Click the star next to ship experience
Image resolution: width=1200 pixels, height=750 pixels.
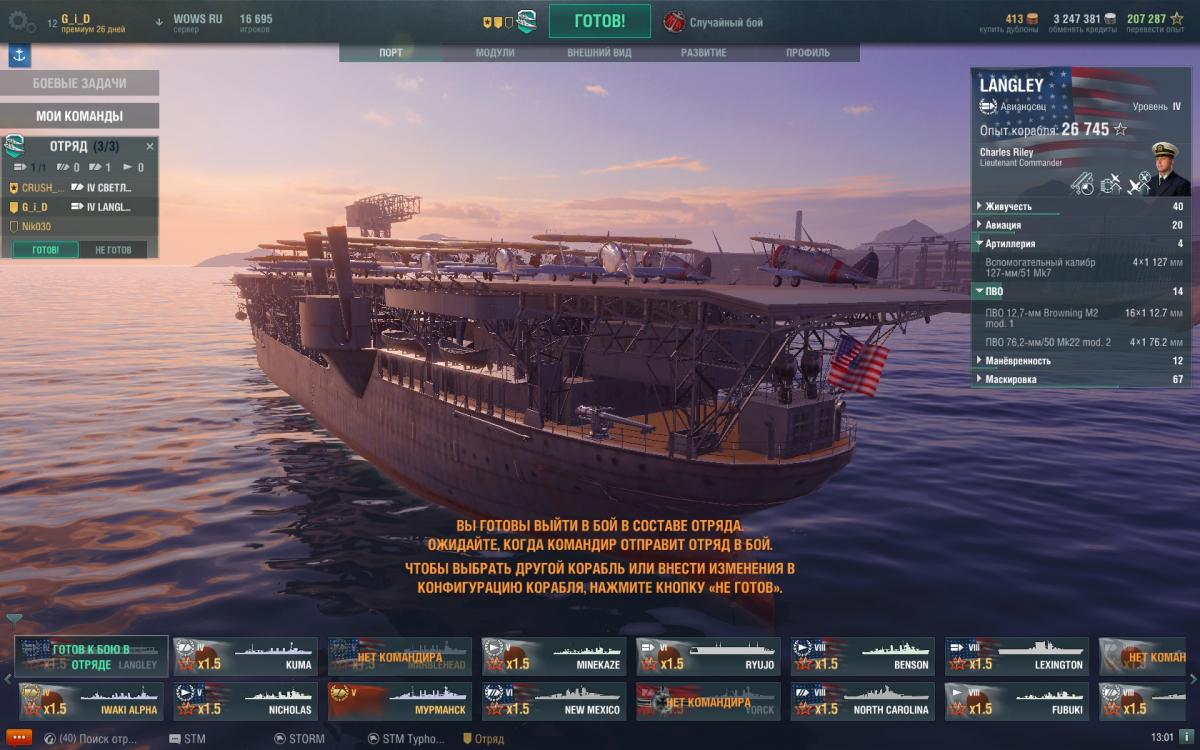1120,129
